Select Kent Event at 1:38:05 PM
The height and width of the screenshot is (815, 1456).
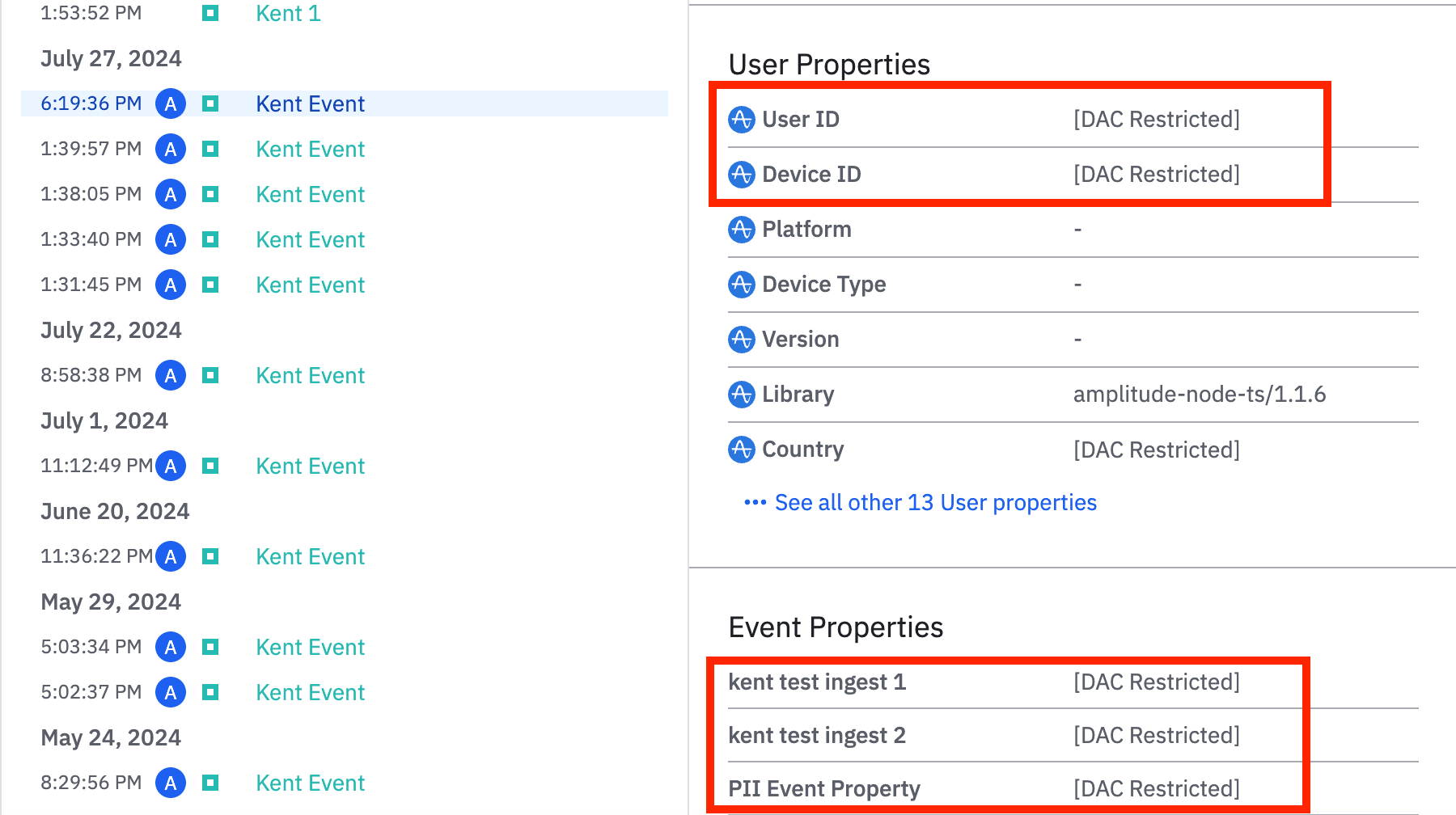click(310, 194)
